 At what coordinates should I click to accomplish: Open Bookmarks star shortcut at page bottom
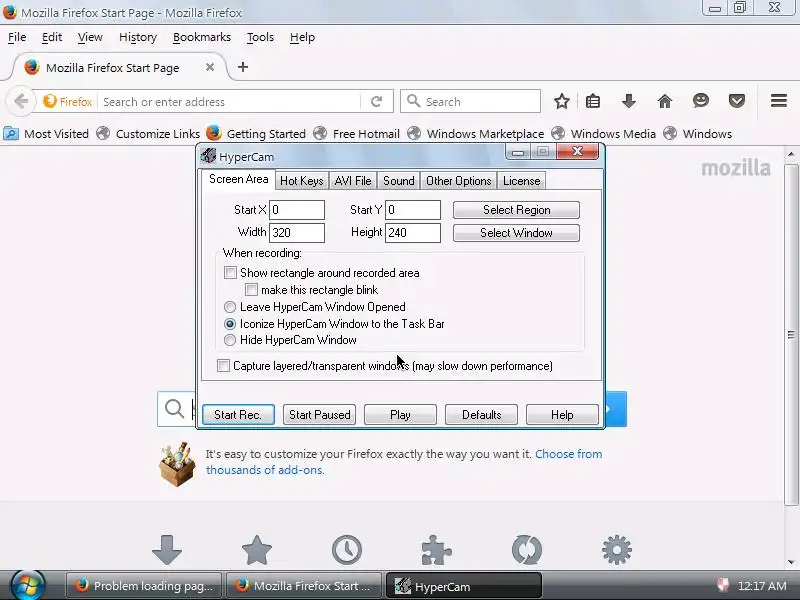click(257, 550)
